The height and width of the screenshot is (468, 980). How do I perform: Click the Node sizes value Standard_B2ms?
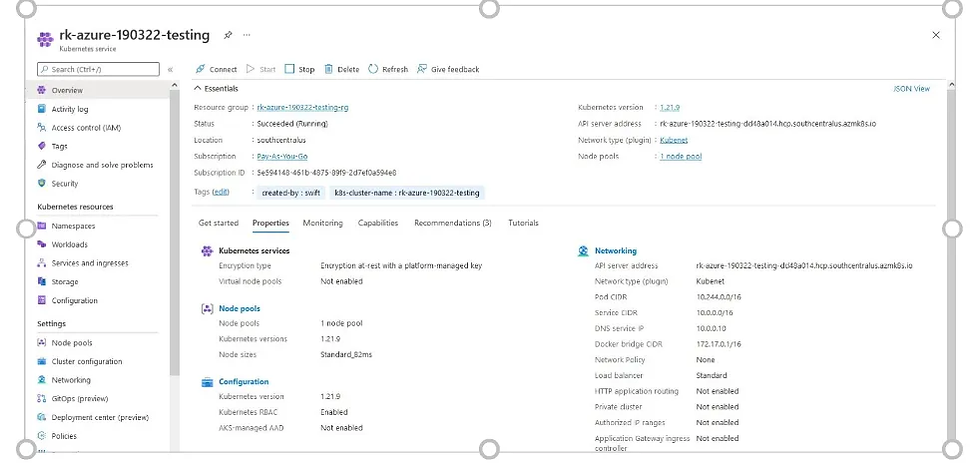click(346, 355)
